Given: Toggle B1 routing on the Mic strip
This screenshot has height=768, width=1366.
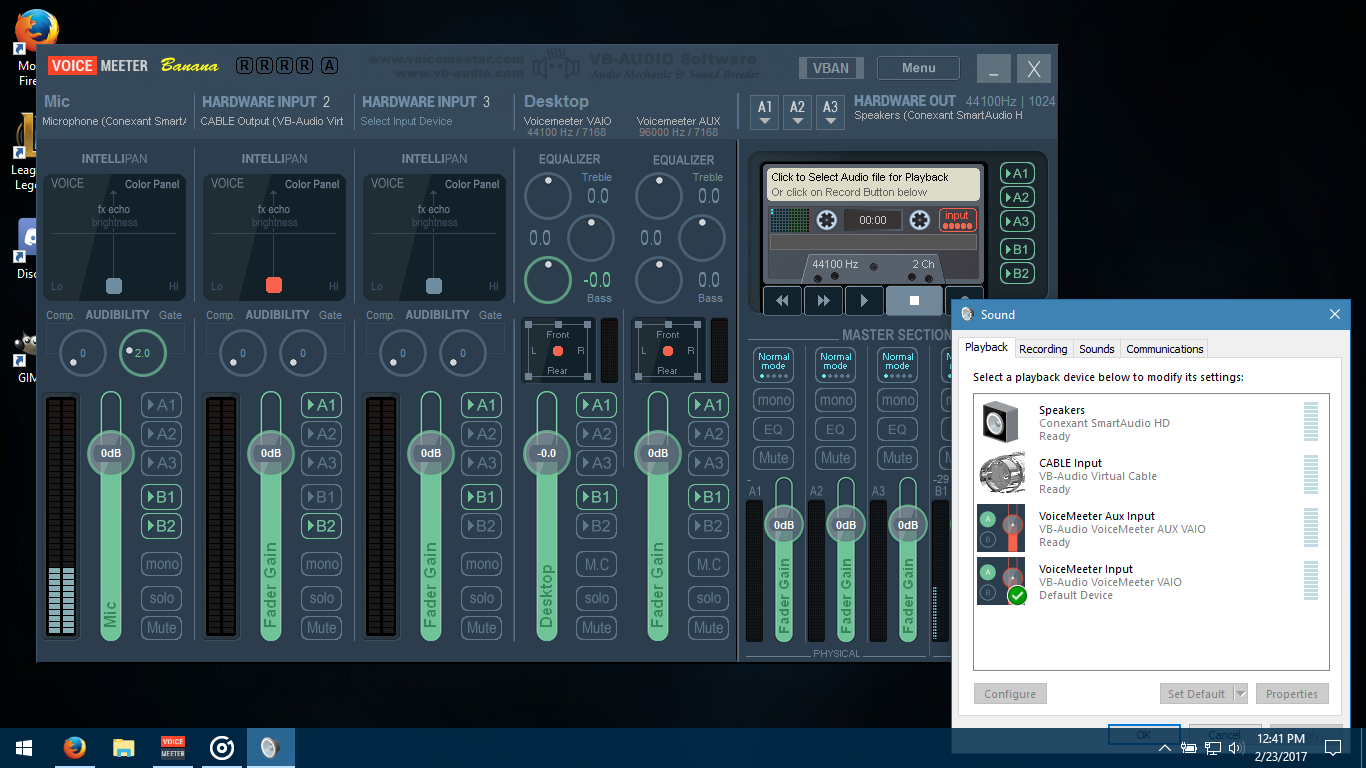Looking at the screenshot, I should (x=161, y=497).
